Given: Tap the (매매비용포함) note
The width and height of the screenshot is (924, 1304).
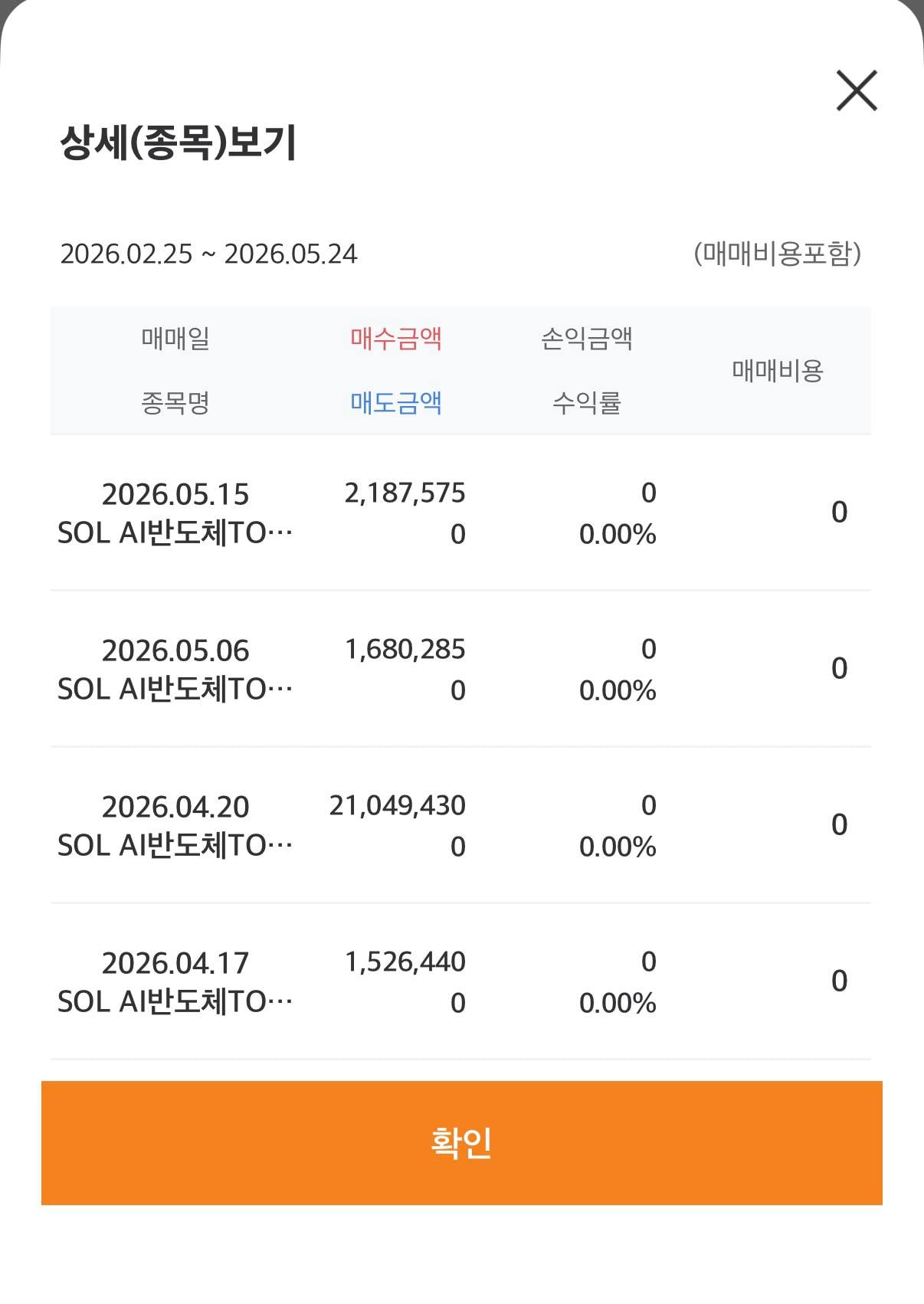Looking at the screenshot, I should (778, 254).
